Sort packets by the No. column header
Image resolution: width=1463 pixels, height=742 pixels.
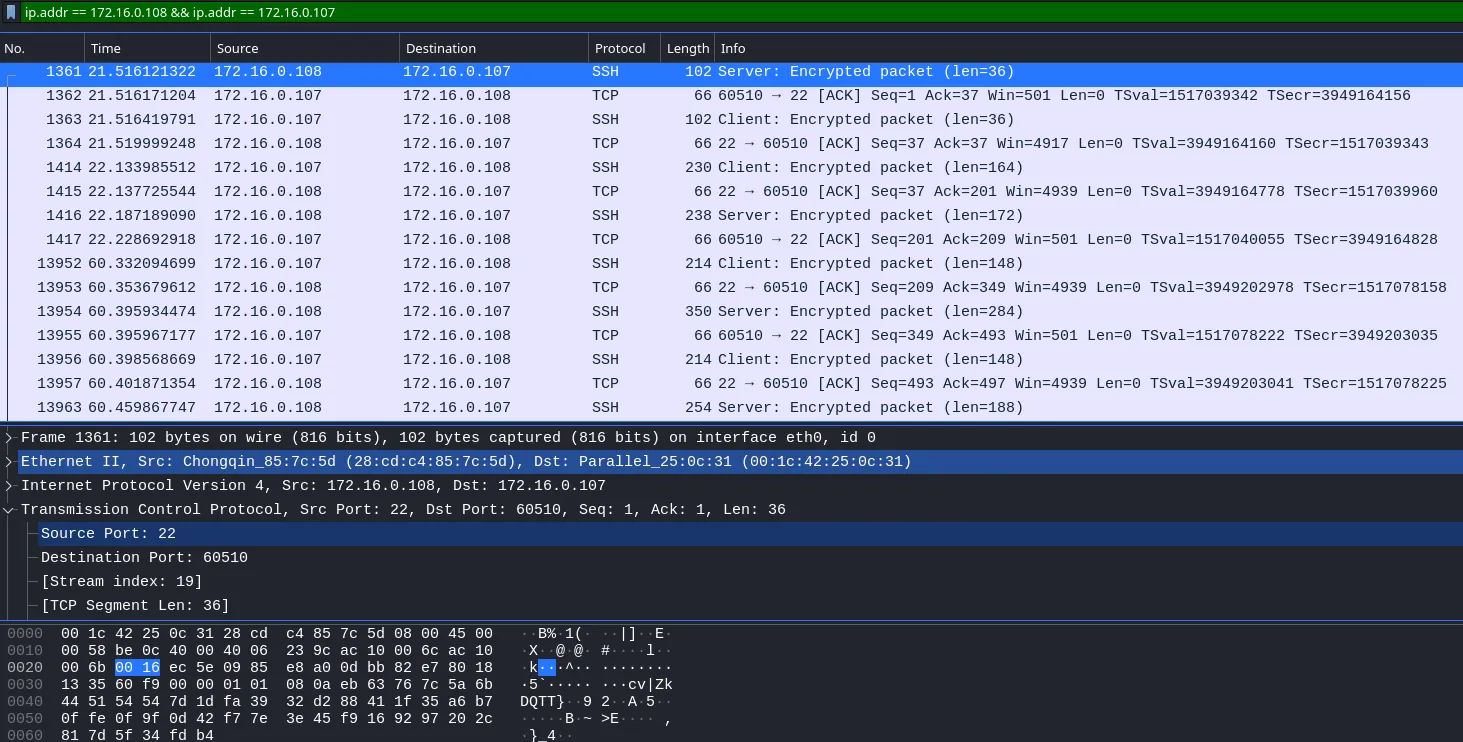coord(40,48)
